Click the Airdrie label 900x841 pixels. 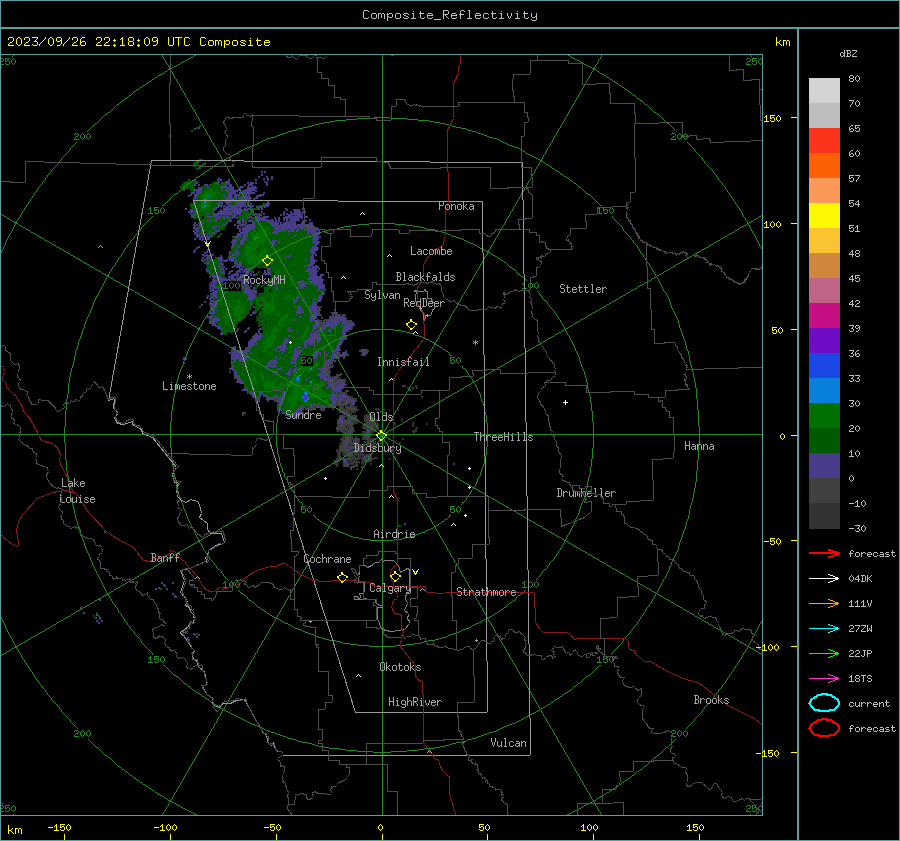pyautogui.click(x=394, y=534)
